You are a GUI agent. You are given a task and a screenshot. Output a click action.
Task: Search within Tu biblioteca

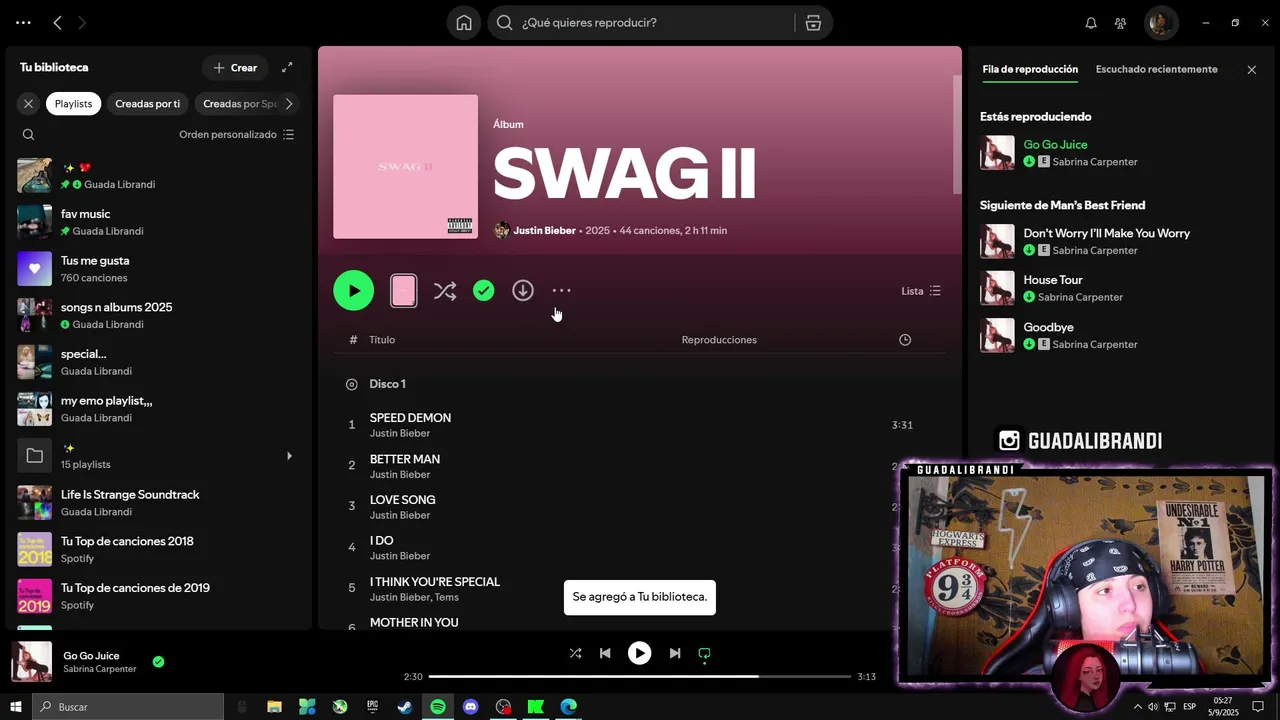click(x=28, y=134)
